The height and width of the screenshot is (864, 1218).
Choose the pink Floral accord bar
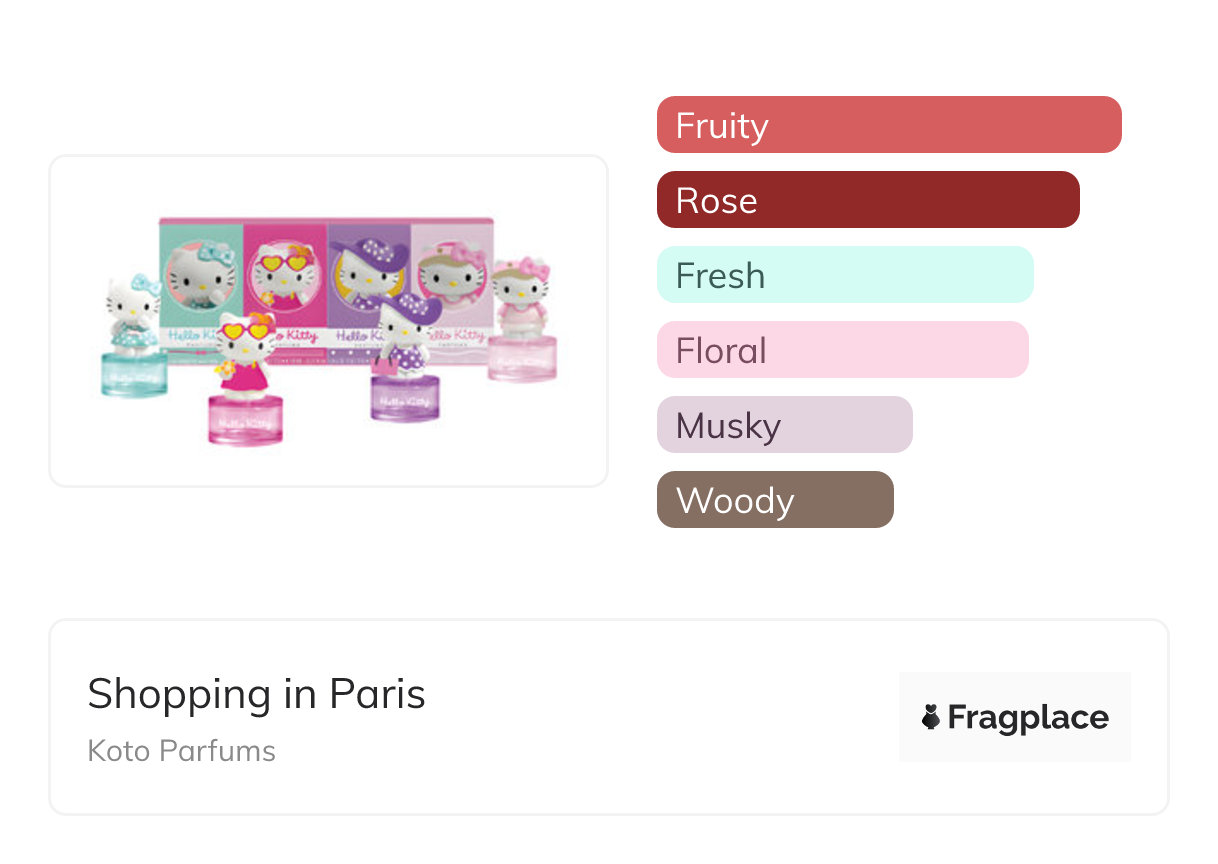coord(842,350)
